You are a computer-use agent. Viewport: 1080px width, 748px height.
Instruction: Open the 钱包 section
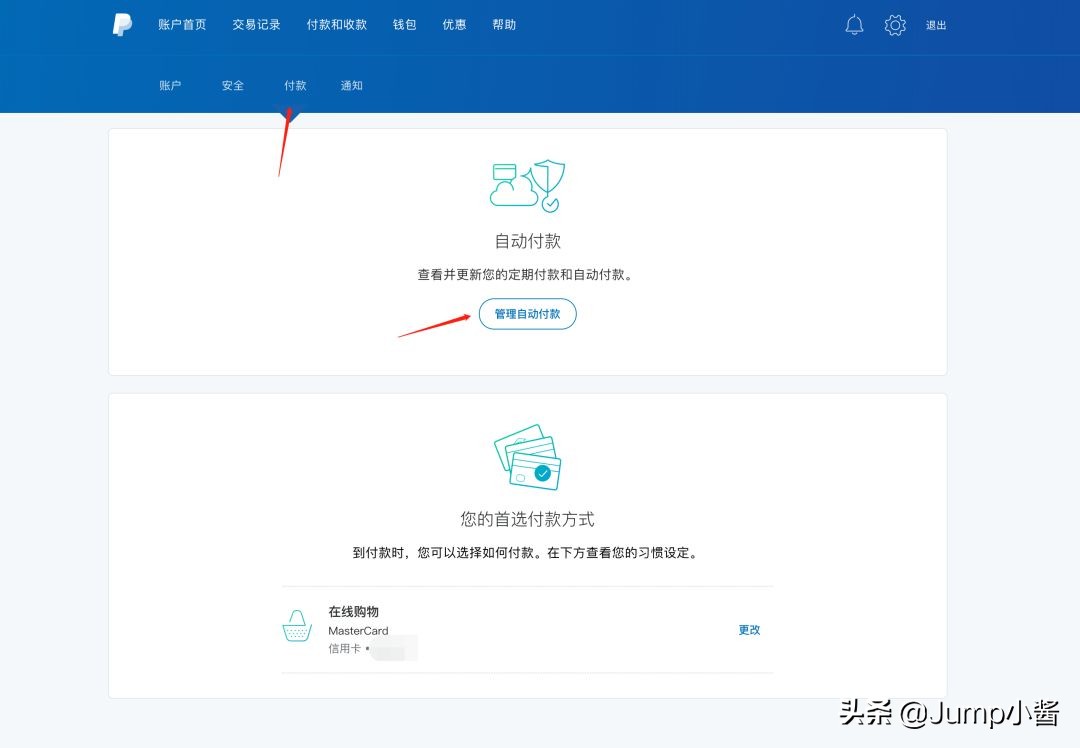click(x=404, y=24)
